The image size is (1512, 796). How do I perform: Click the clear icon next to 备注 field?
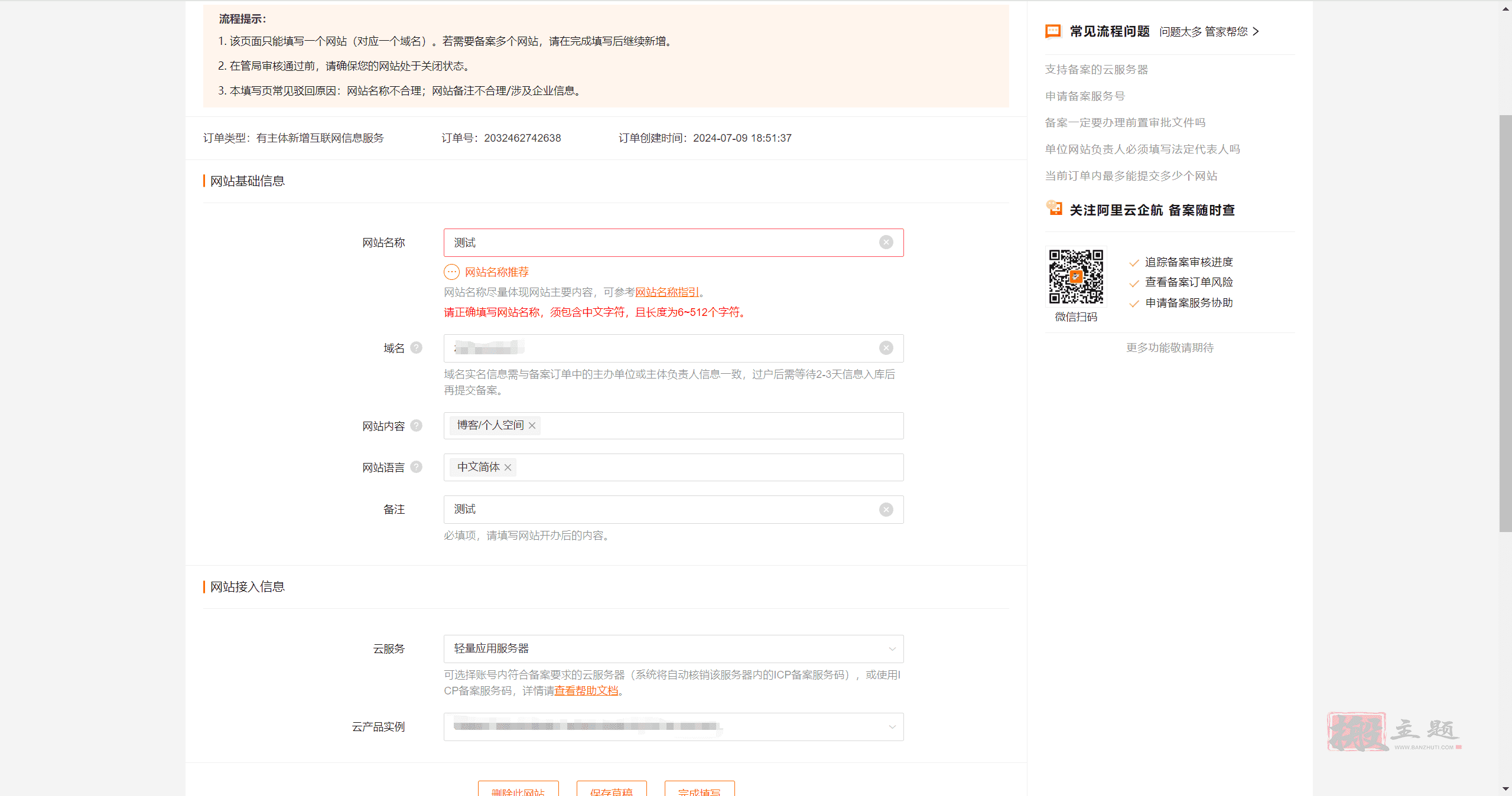[x=886, y=509]
